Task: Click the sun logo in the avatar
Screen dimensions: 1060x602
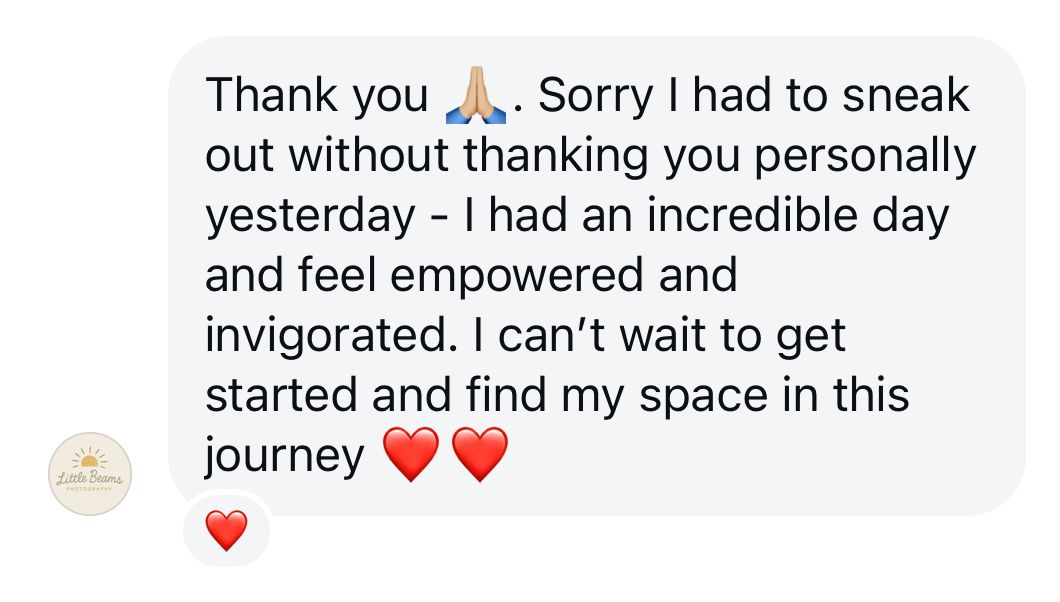Action: click(x=90, y=460)
